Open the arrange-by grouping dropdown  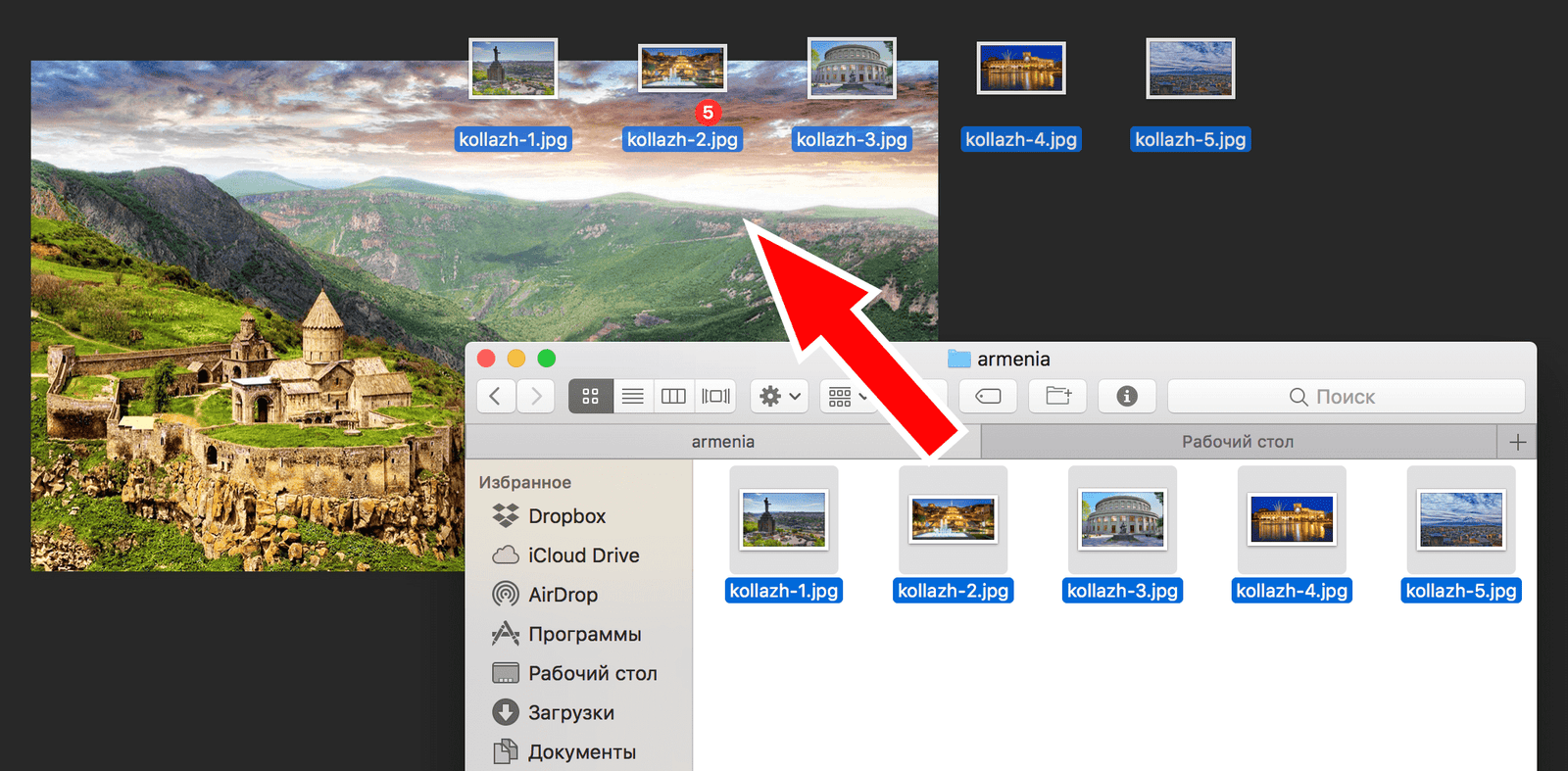pos(847,396)
